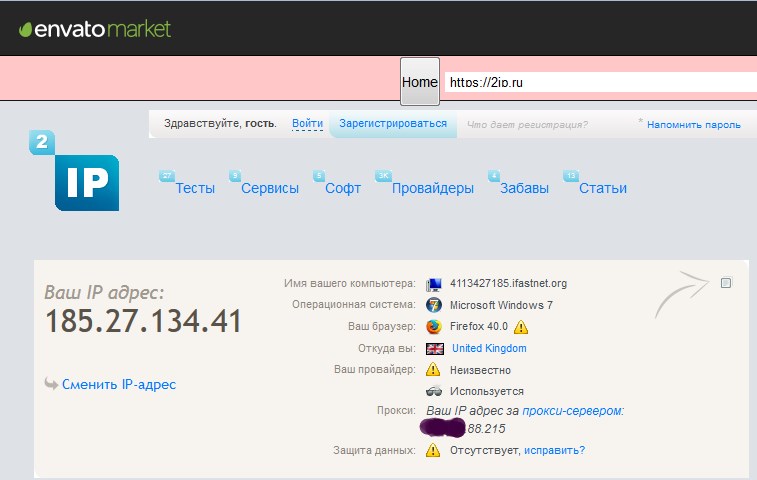Click the Microsoft Windows 7 text
The height and width of the screenshot is (480, 757).
501,305
